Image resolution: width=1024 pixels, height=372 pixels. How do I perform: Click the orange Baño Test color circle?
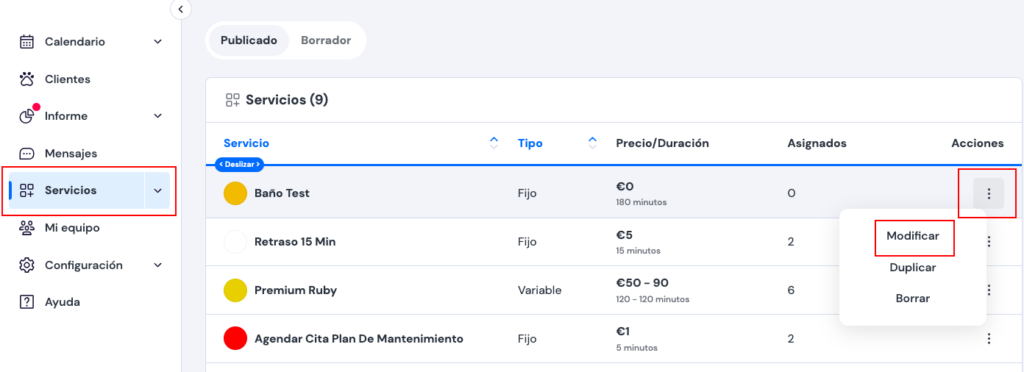click(x=235, y=193)
